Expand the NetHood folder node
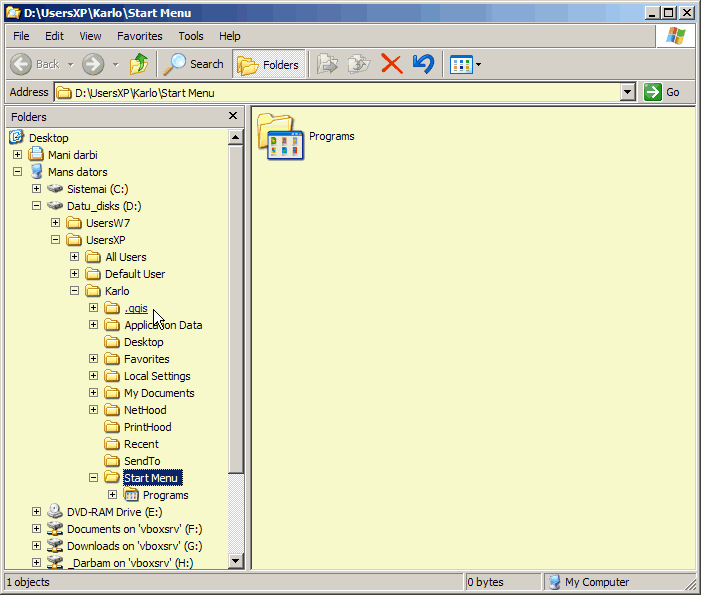The width and height of the screenshot is (701, 595). [93, 409]
